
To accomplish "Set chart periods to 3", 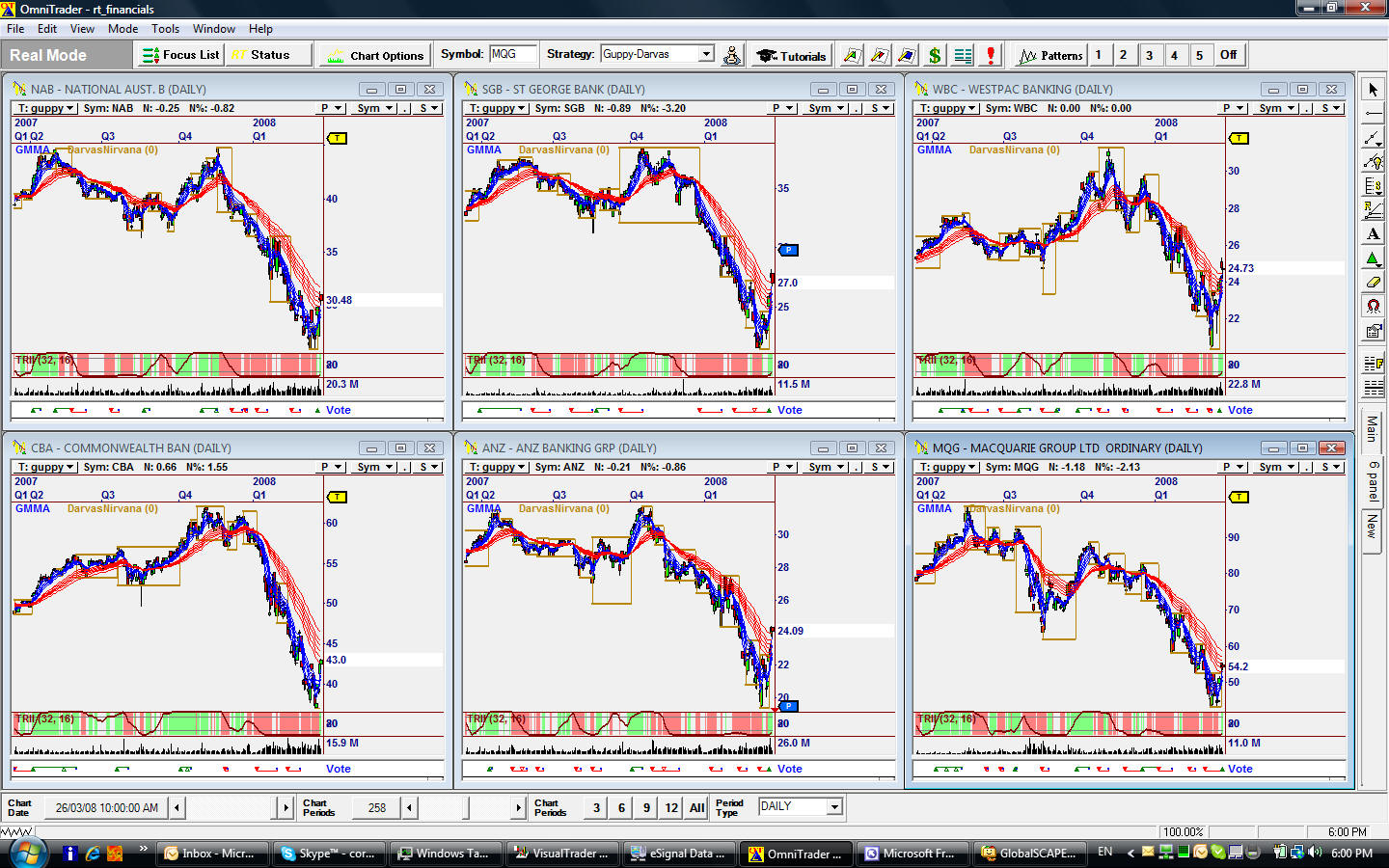I will point(596,808).
